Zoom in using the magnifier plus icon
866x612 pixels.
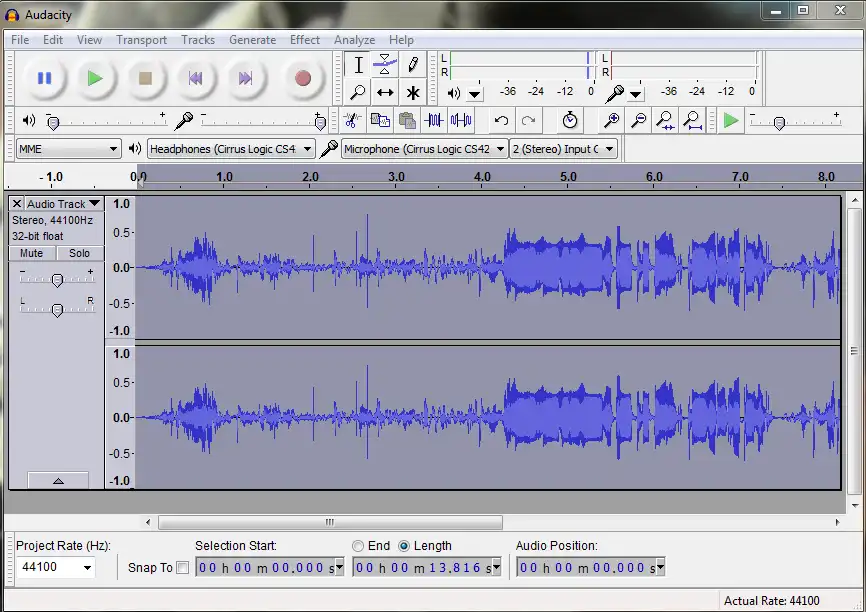611,120
